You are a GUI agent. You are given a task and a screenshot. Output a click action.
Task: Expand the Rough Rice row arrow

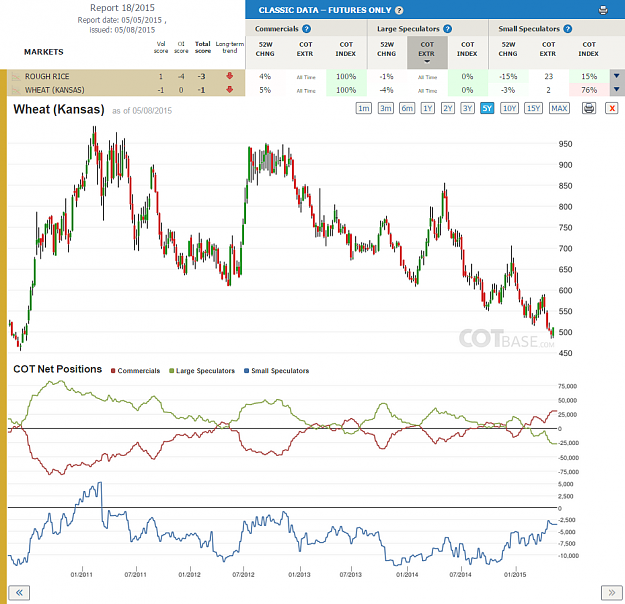617,76
